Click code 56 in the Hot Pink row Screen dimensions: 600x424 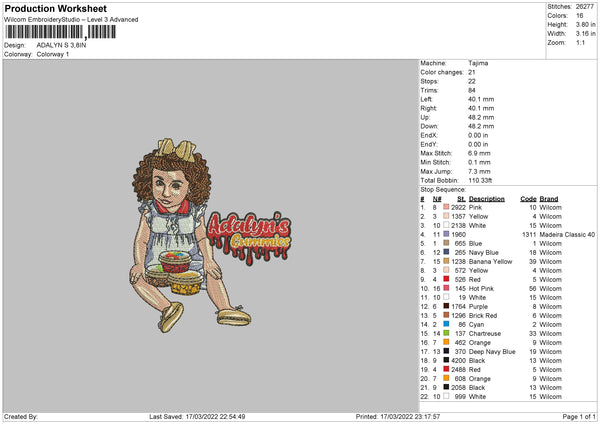[x=533, y=289]
